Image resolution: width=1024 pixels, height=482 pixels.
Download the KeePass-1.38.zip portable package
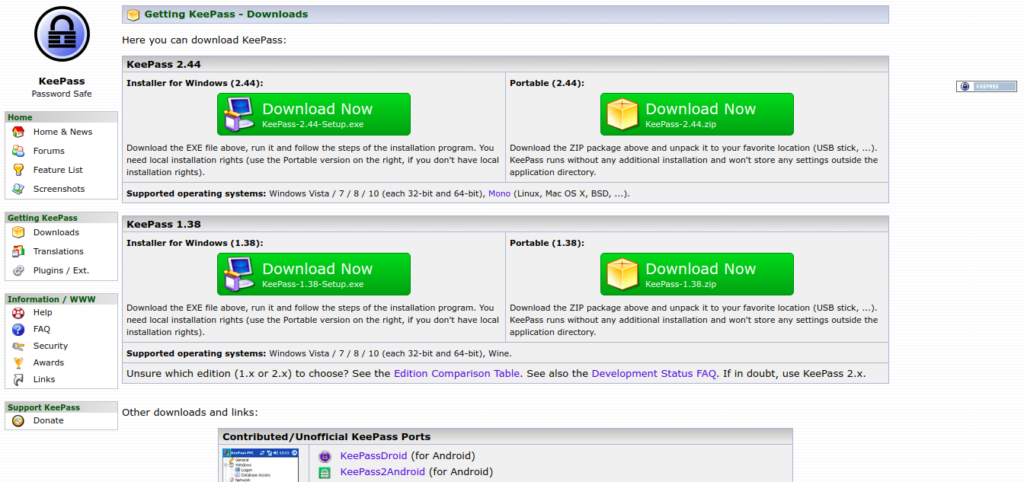[697, 274]
